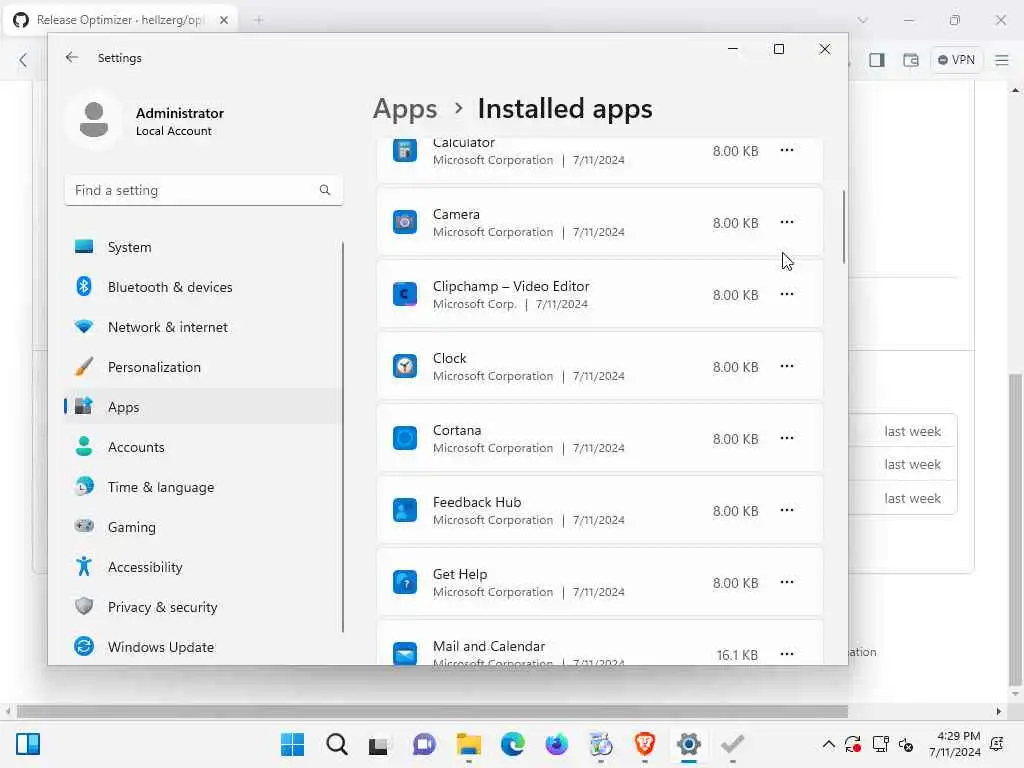Open options menu for Get Help
1024x768 pixels.
pyautogui.click(x=787, y=582)
